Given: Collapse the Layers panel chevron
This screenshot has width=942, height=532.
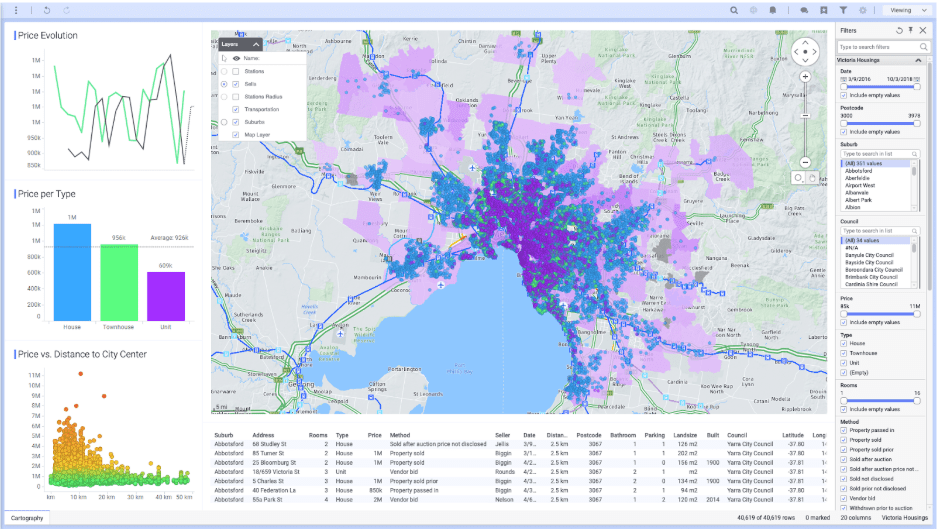Looking at the screenshot, I should 256,44.
